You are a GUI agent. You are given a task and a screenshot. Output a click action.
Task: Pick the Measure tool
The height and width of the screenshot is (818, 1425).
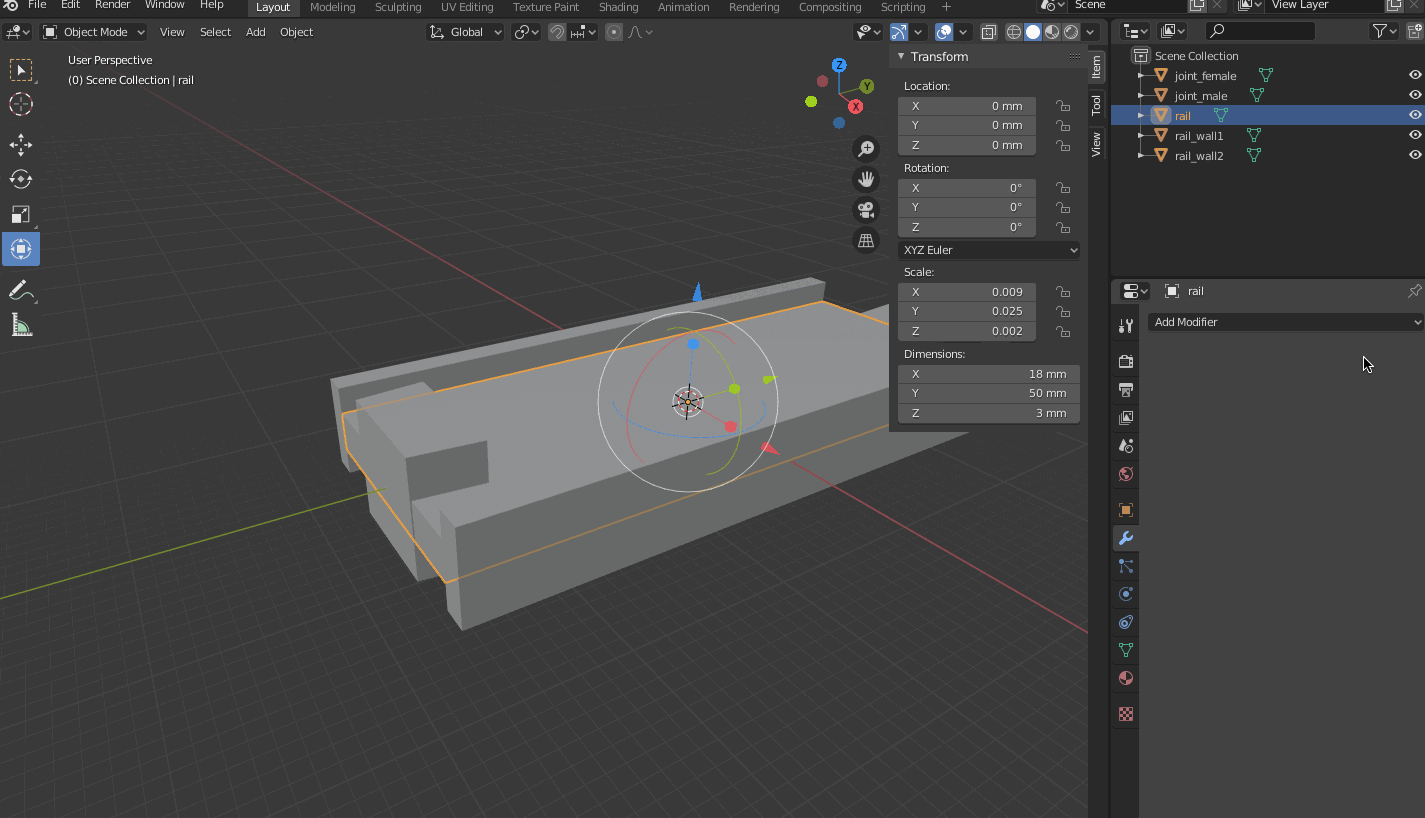click(x=21, y=325)
